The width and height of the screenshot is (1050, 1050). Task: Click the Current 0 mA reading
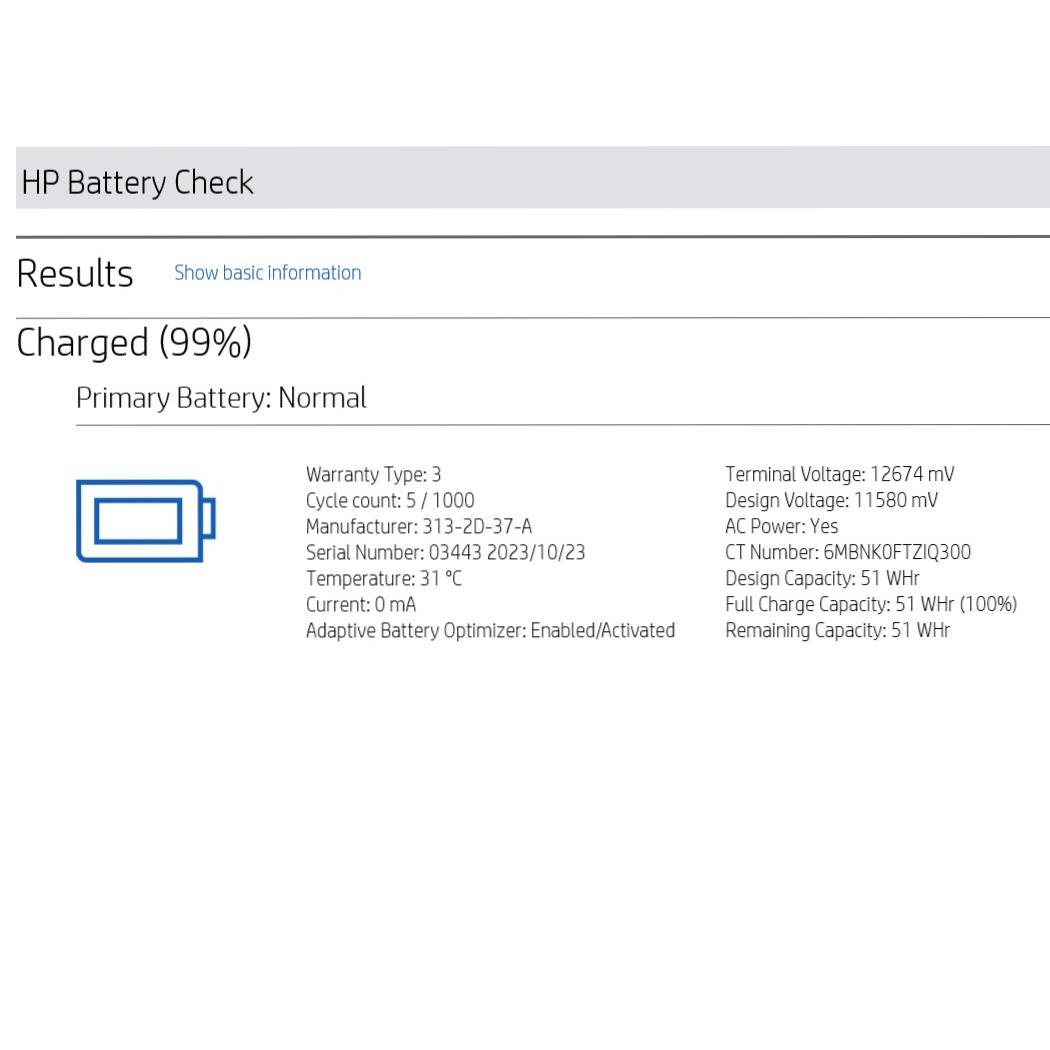point(361,605)
